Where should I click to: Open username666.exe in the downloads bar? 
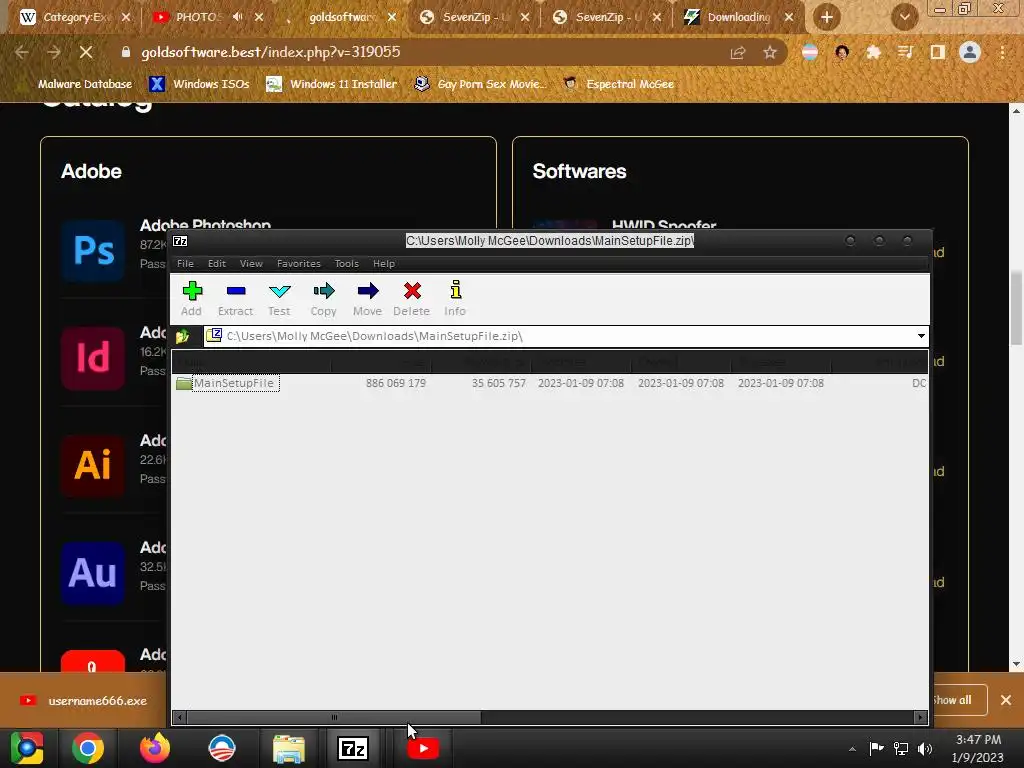[x=84, y=701]
